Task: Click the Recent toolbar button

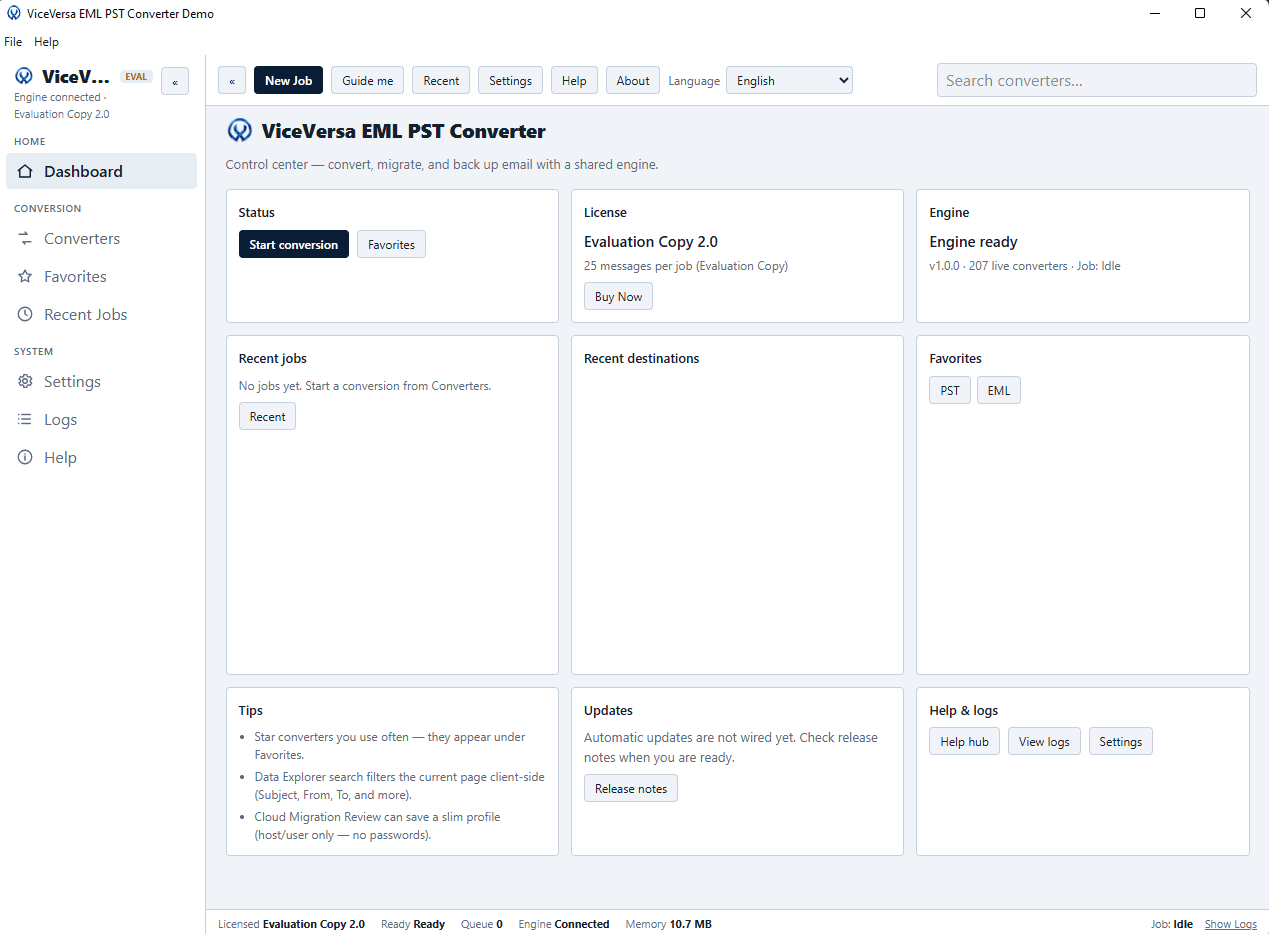Action: point(441,81)
